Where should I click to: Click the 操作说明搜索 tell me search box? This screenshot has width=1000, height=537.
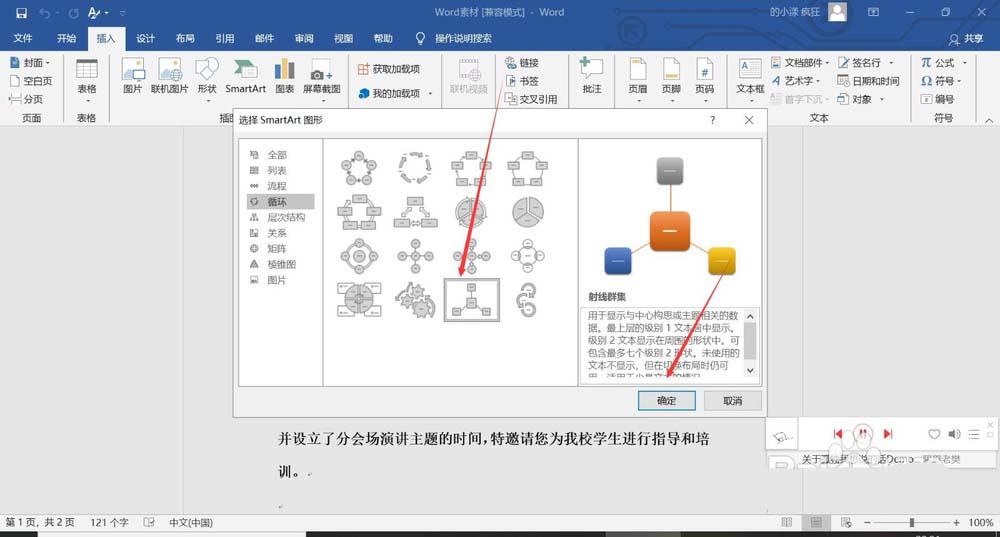coord(464,38)
